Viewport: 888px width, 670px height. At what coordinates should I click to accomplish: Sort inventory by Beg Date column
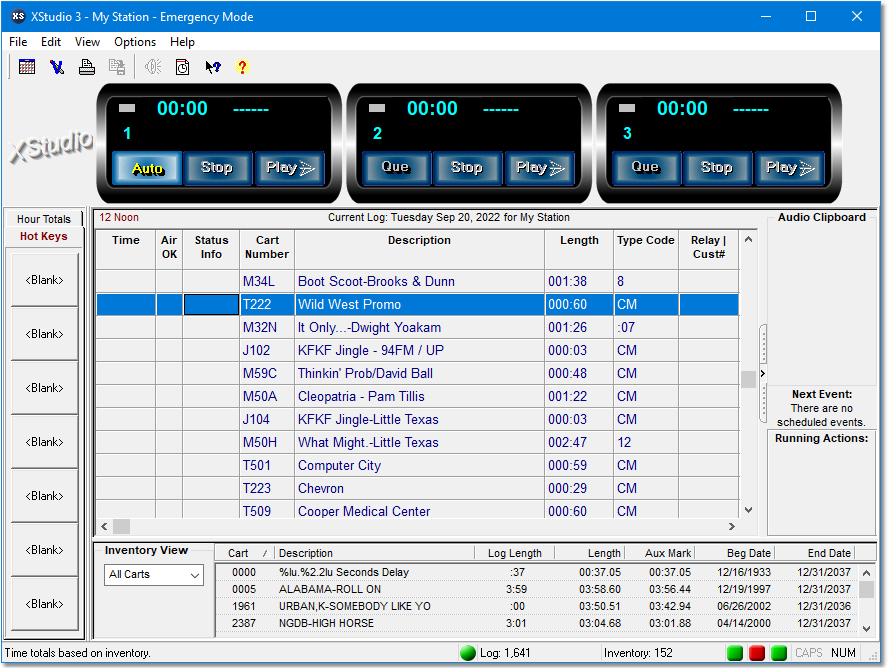[735, 553]
